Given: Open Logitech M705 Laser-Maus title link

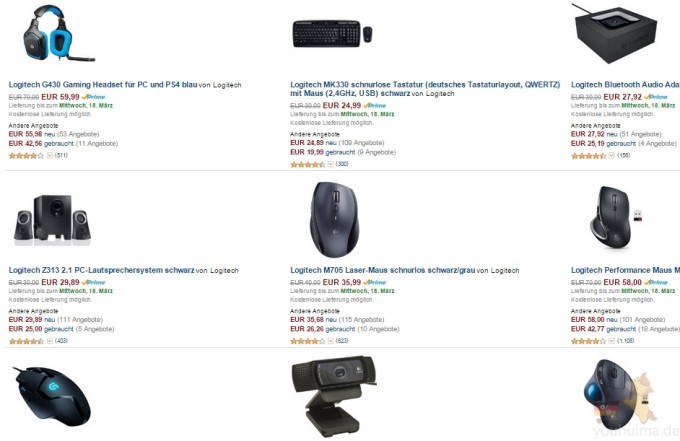Looking at the screenshot, I should click(x=382, y=270).
